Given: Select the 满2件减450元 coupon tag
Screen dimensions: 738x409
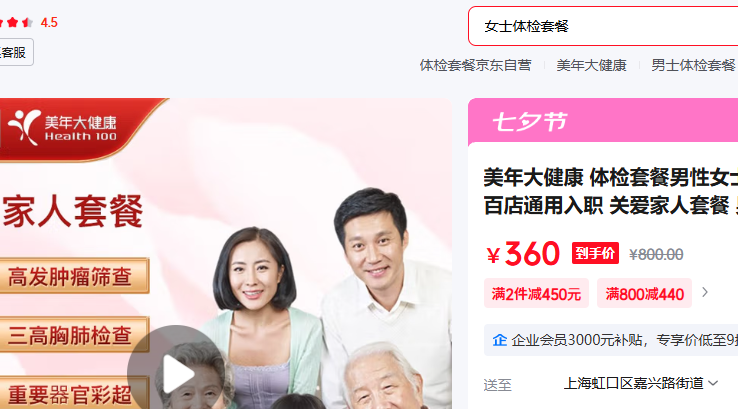Looking at the screenshot, I should point(536,294).
